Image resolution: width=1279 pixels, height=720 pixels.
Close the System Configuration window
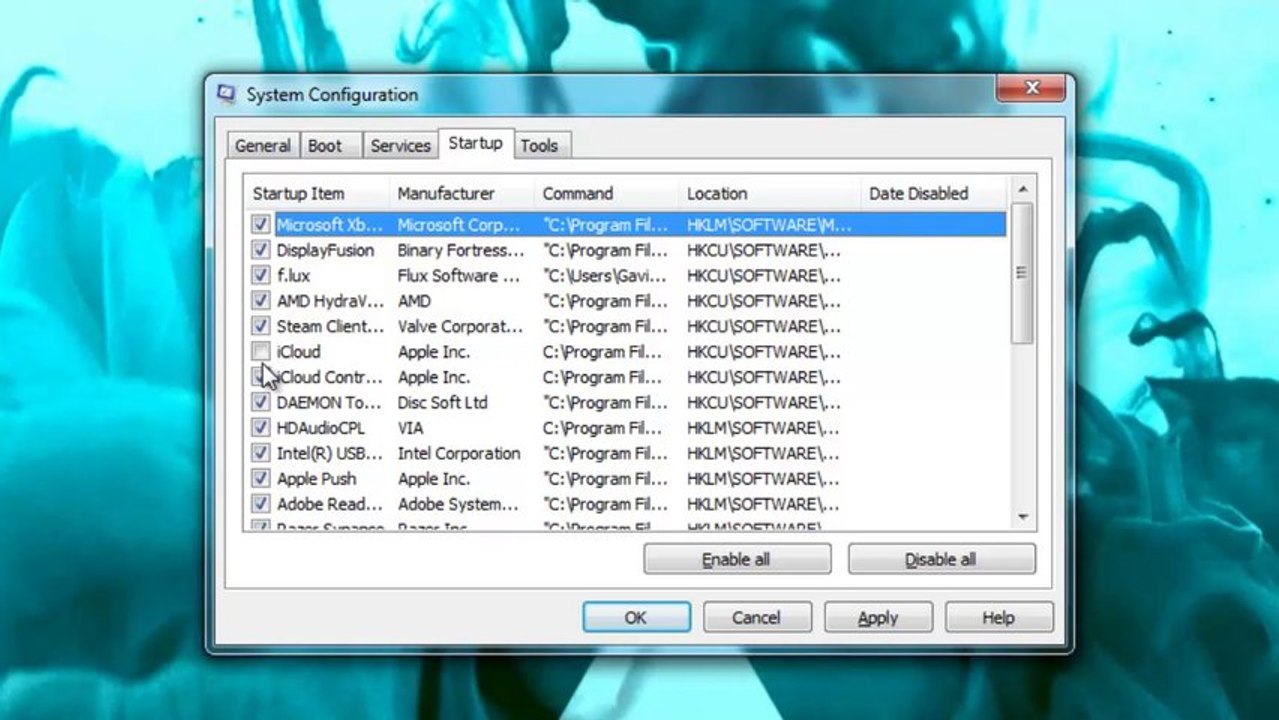[1032, 88]
